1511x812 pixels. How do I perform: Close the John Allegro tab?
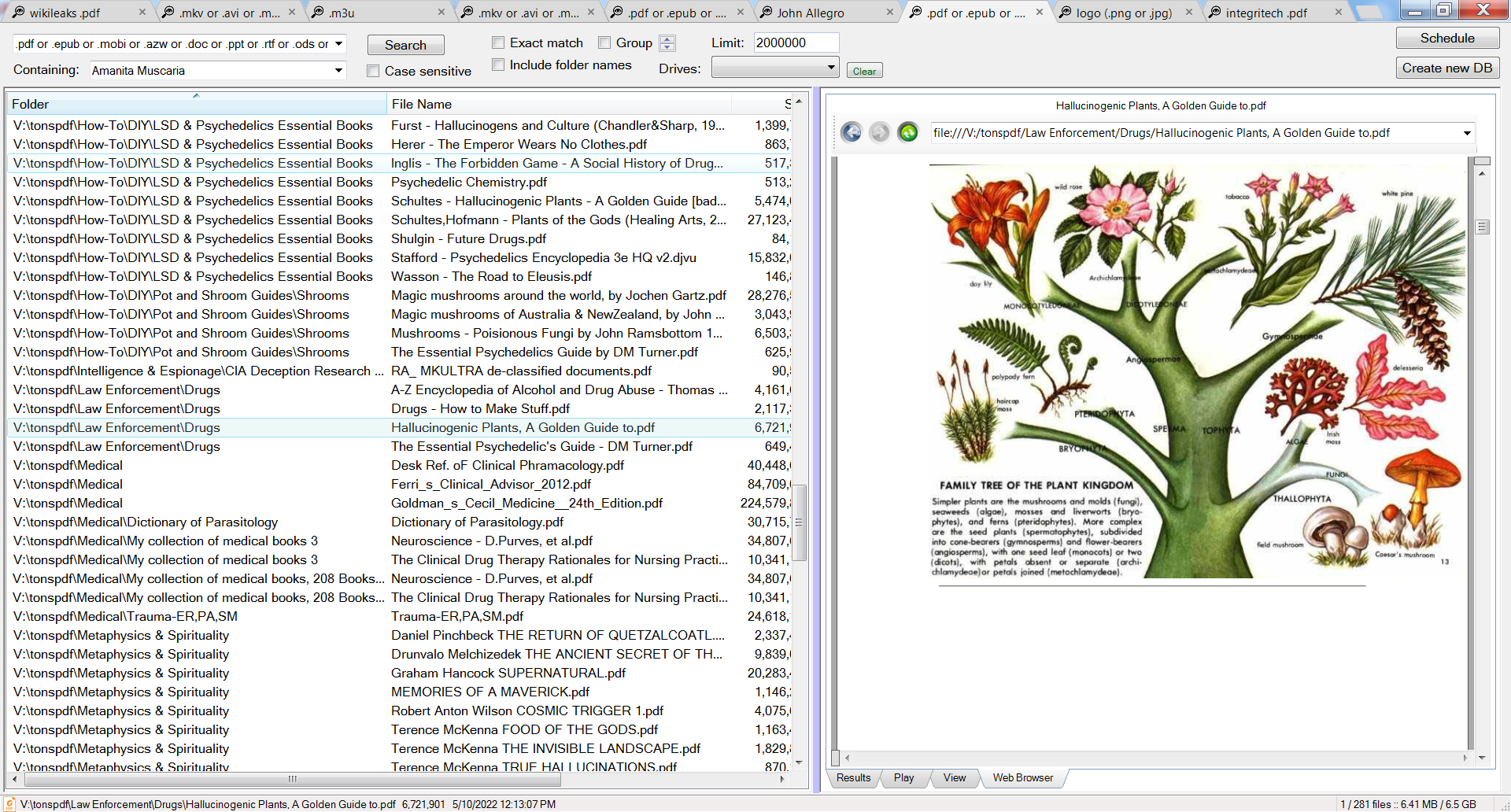point(889,12)
